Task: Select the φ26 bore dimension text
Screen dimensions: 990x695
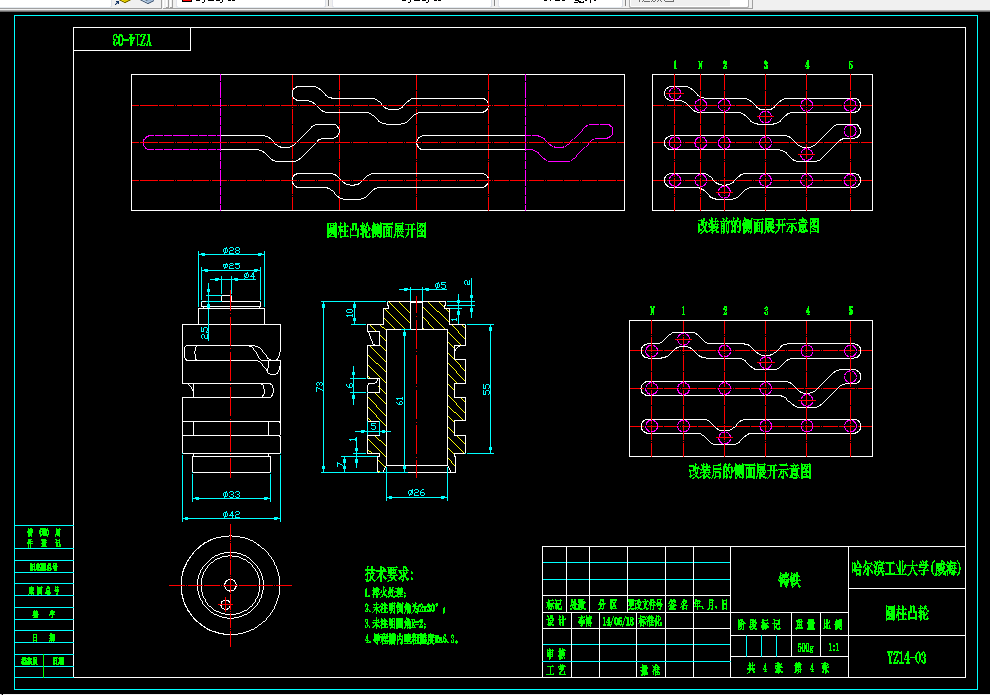Action: click(416, 492)
